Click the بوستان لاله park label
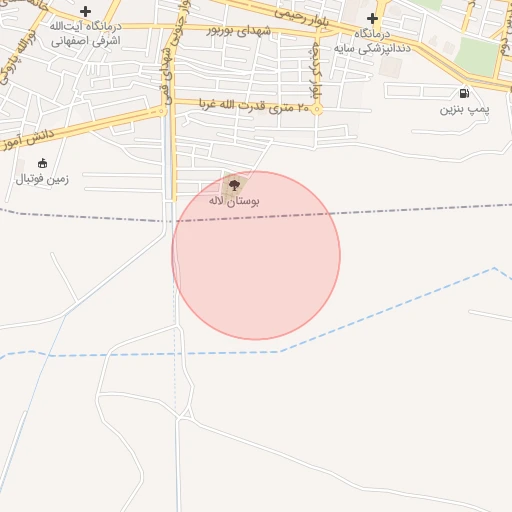 pyautogui.click(x=234, y=201)
